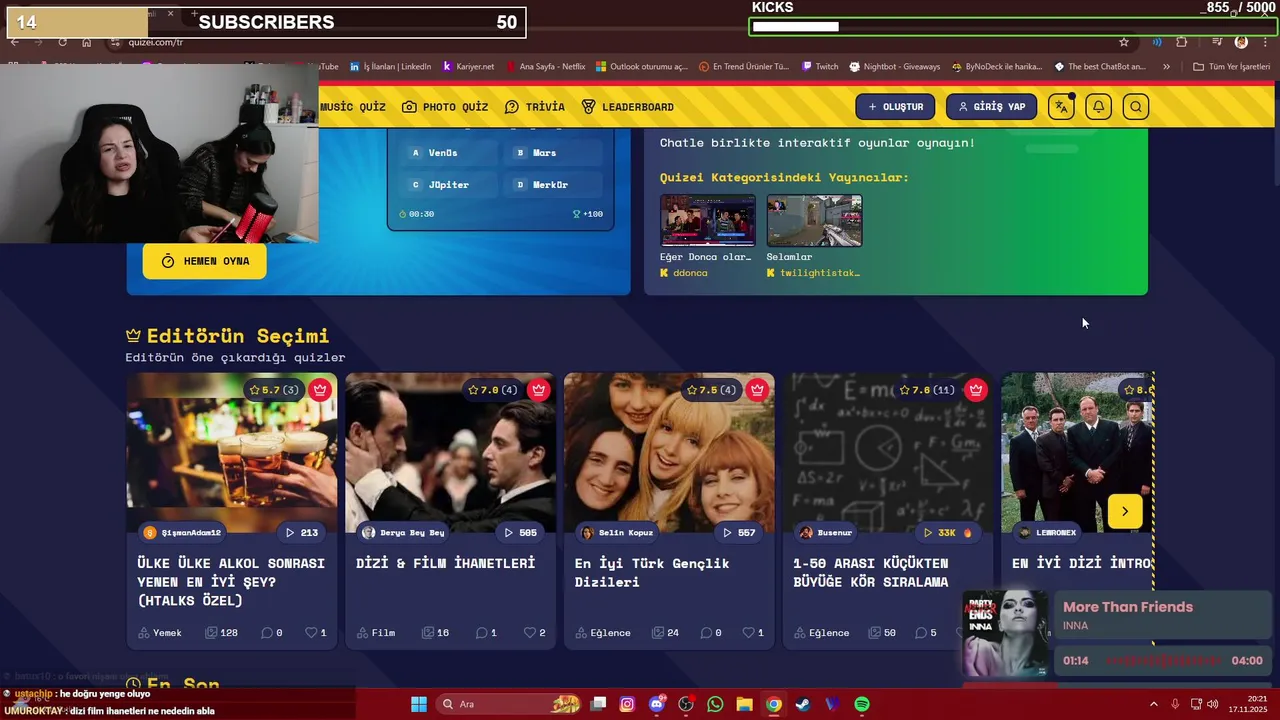The height and width of the screenshot is (720, 1280).
Task: Bookmark the page with star icon
Action: click(x=1124, y=42)
